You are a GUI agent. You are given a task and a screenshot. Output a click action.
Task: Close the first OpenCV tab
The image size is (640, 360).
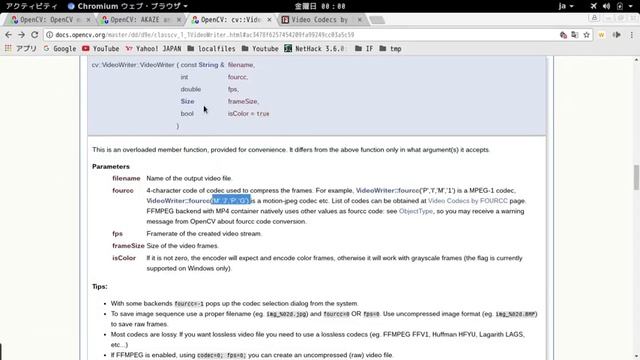(88, 20)
